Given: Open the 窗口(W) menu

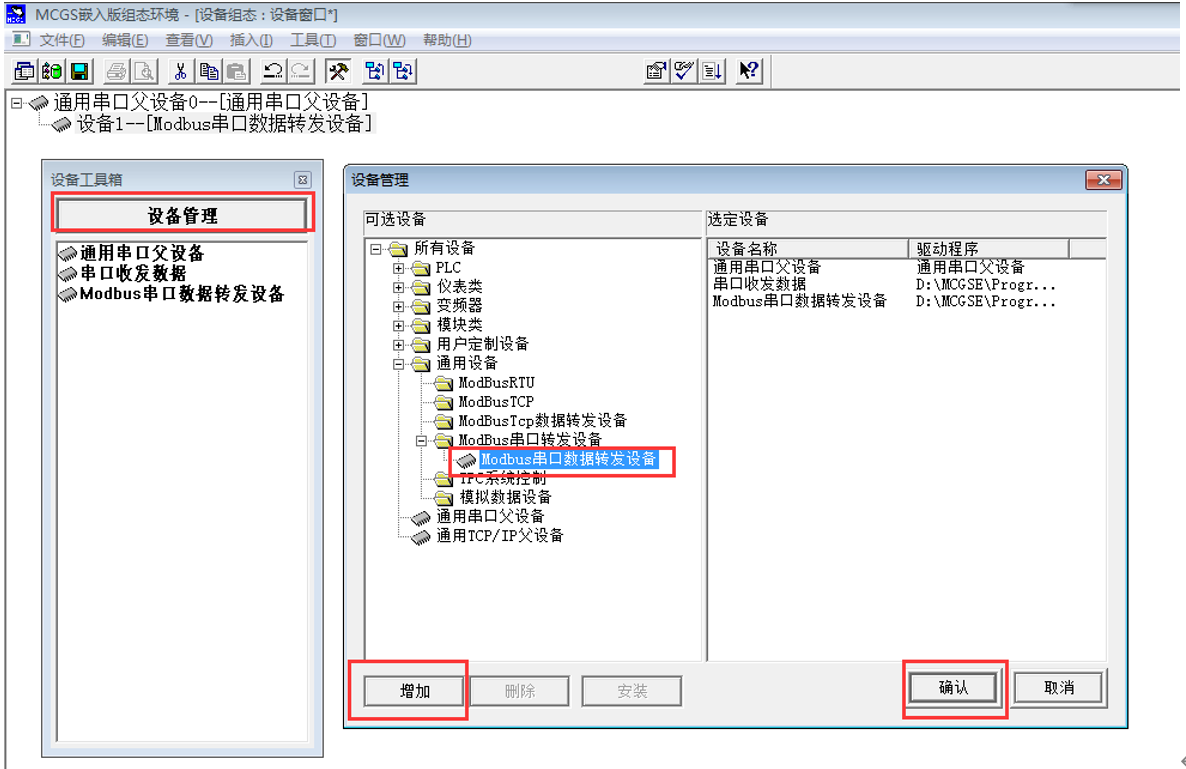Looking at the screenshot, I should coord(379,40).
